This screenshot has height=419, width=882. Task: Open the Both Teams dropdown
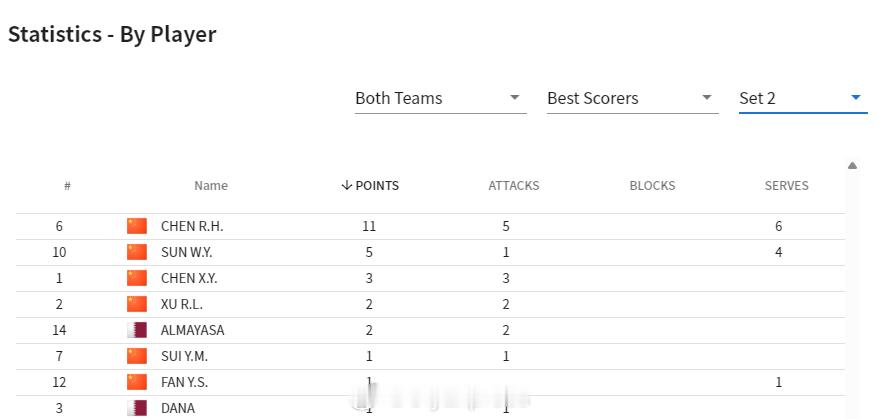[440, 98]
